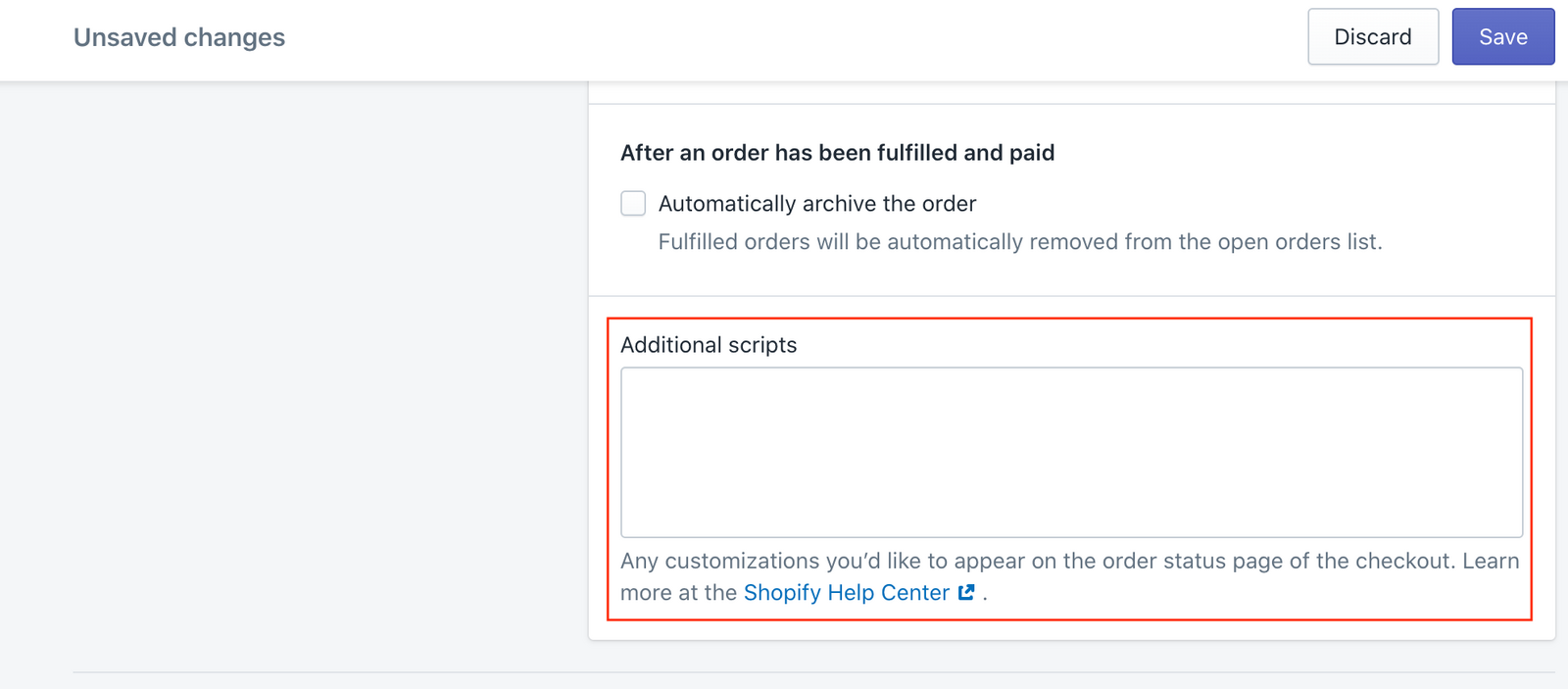Click the blank header bar space left of Discard

tap(784, 37)
